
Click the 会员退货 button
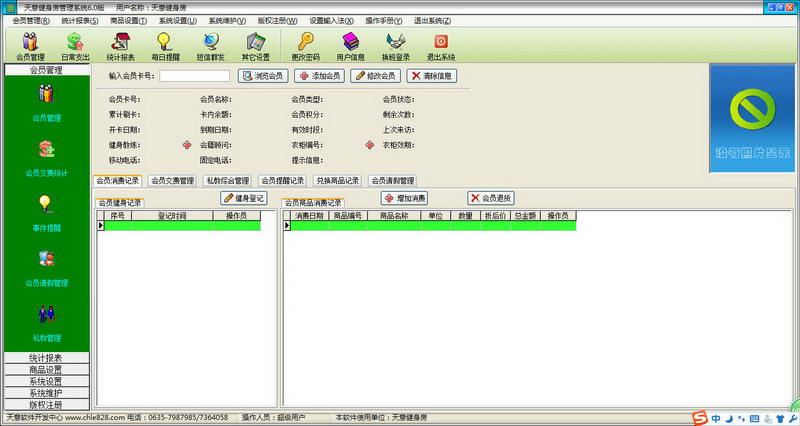pyautogui.click(x=491, y=198)
